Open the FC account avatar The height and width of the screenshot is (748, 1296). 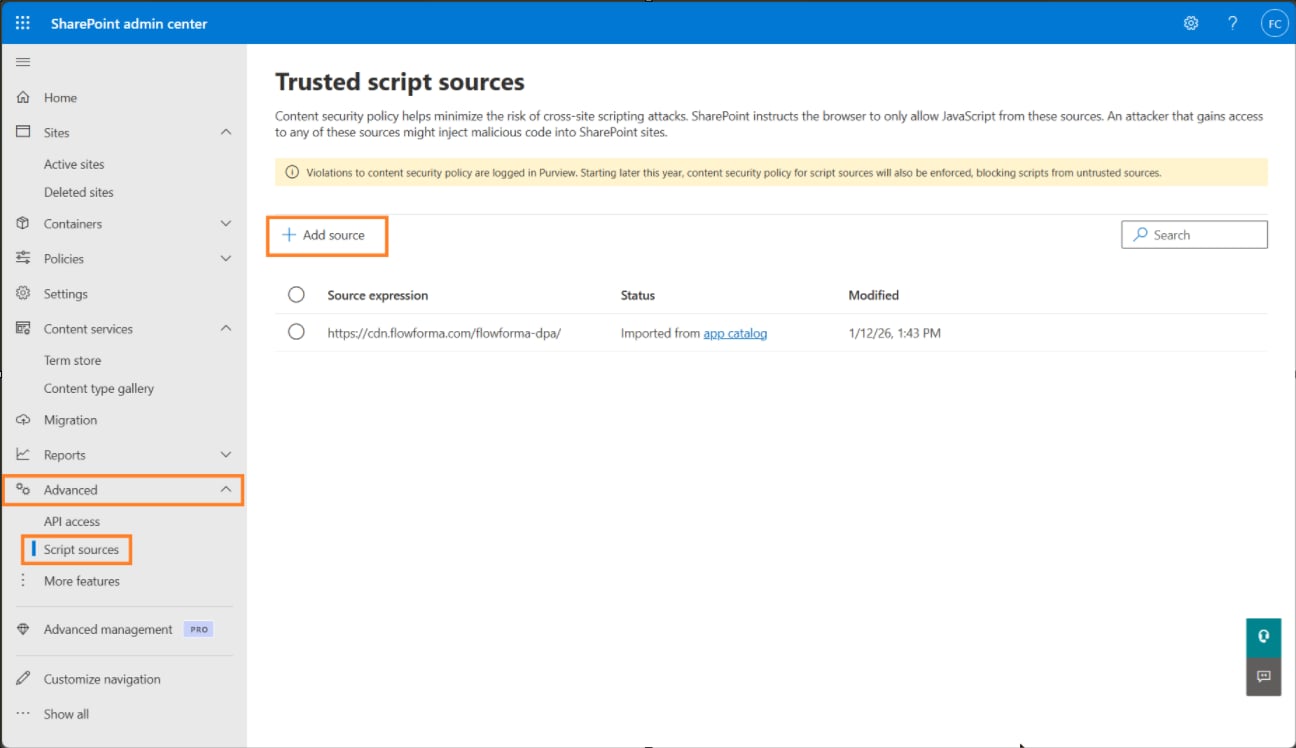[1274, 23]
